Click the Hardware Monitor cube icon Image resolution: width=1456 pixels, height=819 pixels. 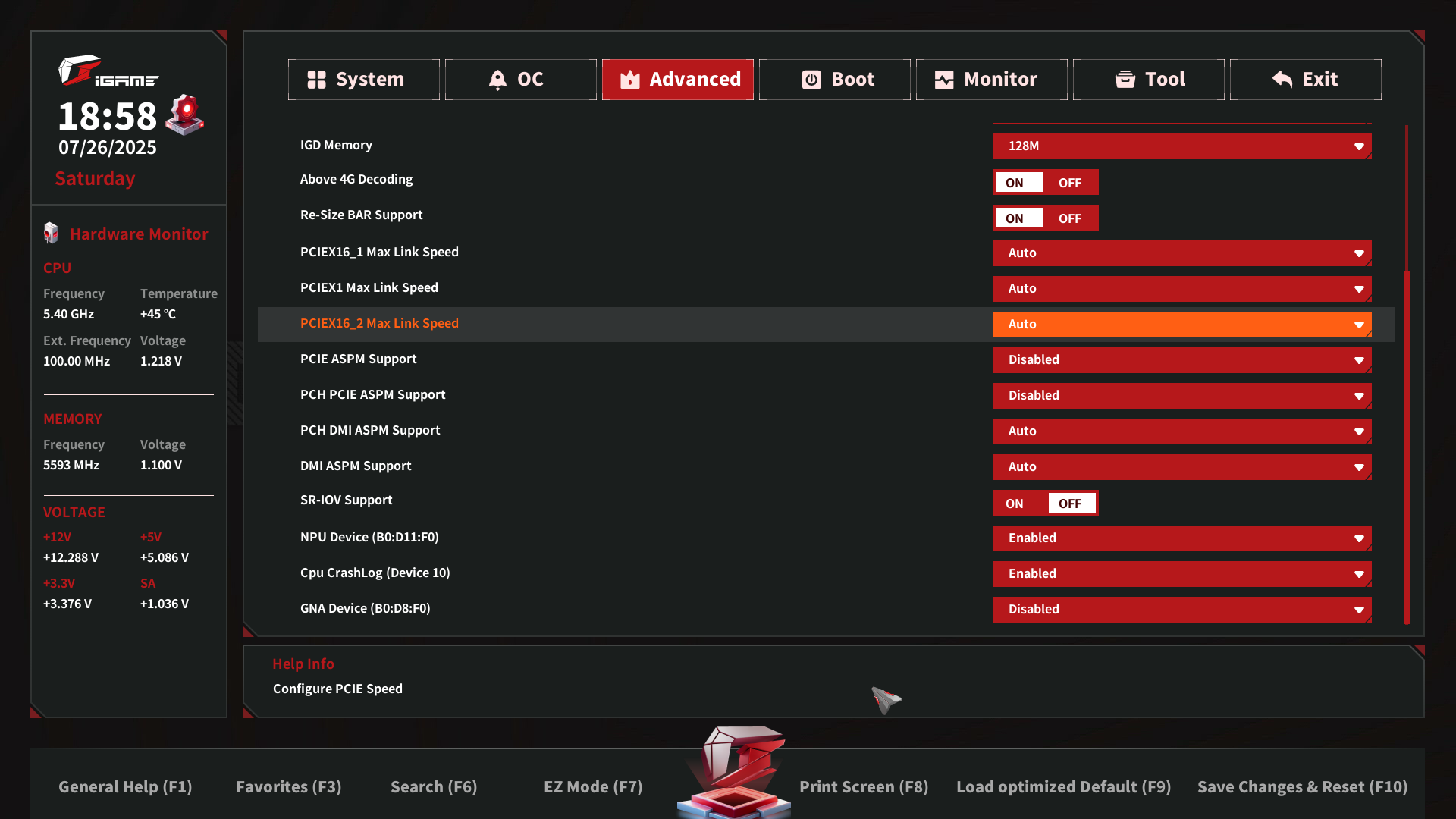[x=51, y=234]
